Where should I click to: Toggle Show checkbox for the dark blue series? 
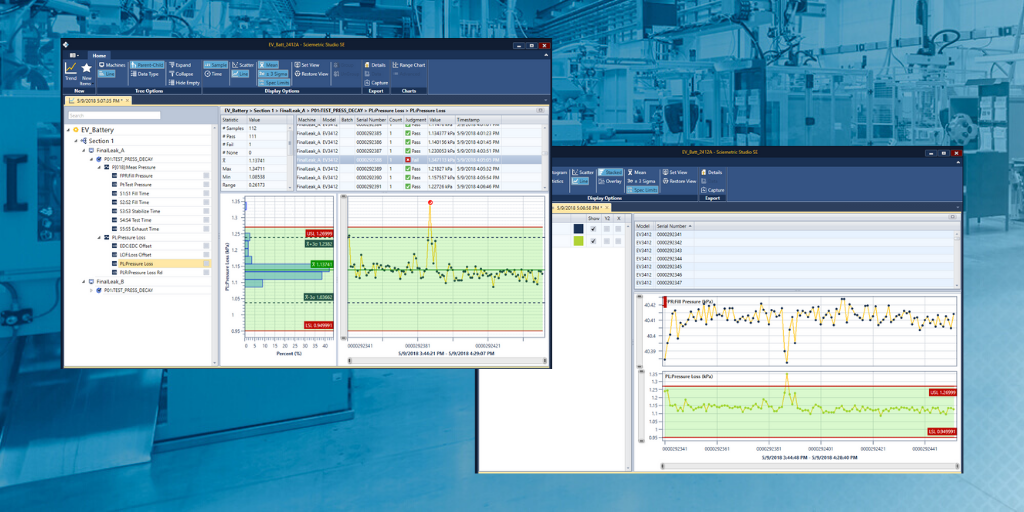(x=593, y=228)
